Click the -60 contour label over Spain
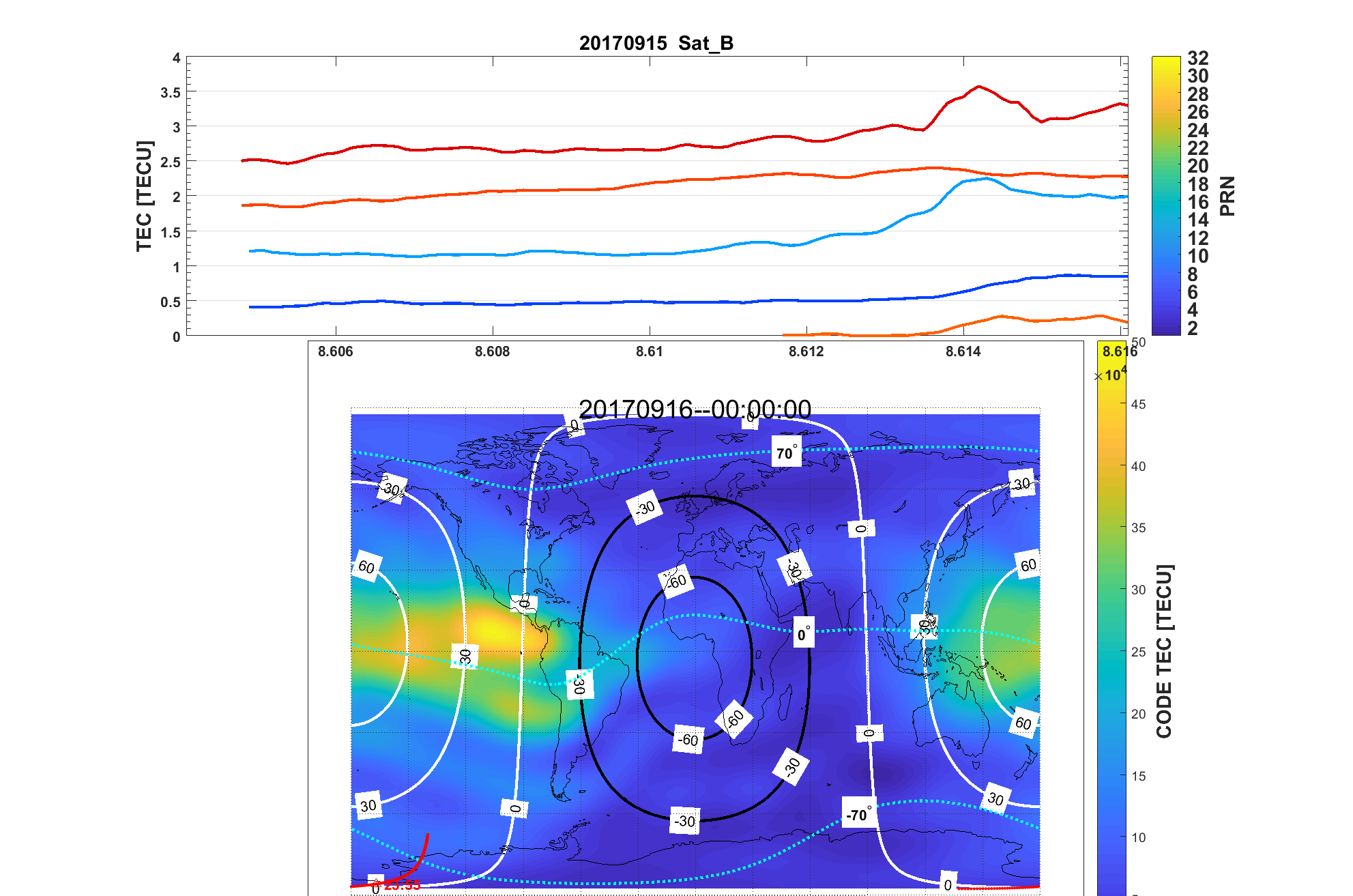 [x=676, y=581]
